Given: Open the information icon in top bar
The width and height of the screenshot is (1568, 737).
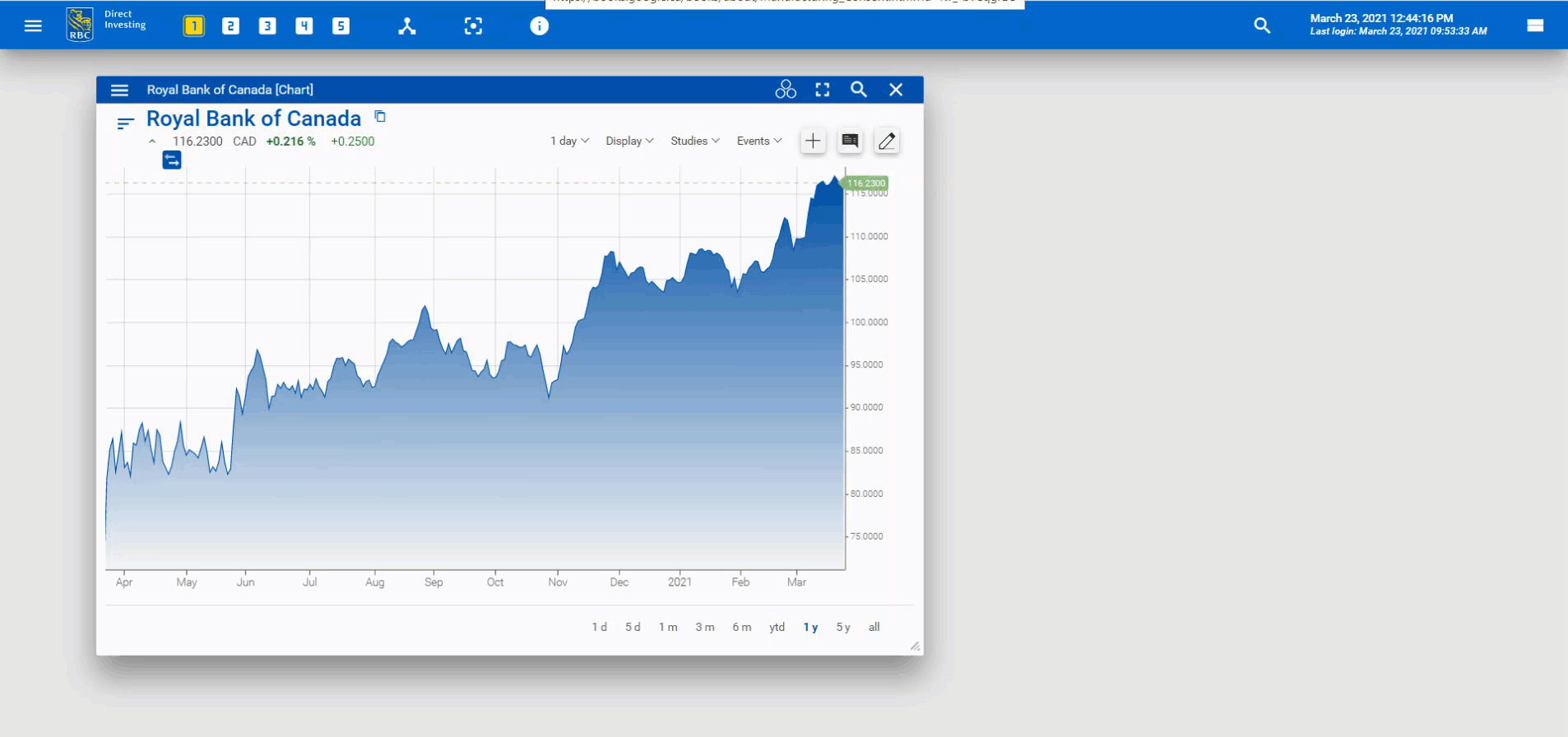Looking at the screenshot, I should (x=539, y=26).
